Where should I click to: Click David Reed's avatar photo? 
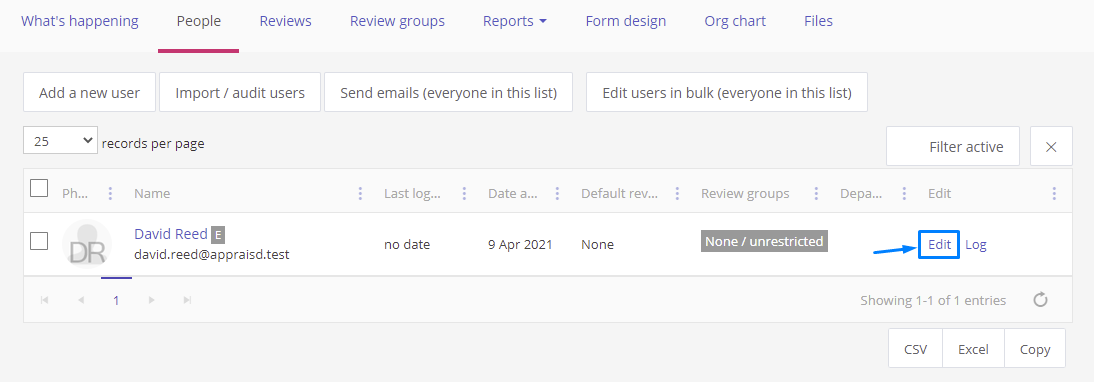pyautogui.click(x=87, y=244)
